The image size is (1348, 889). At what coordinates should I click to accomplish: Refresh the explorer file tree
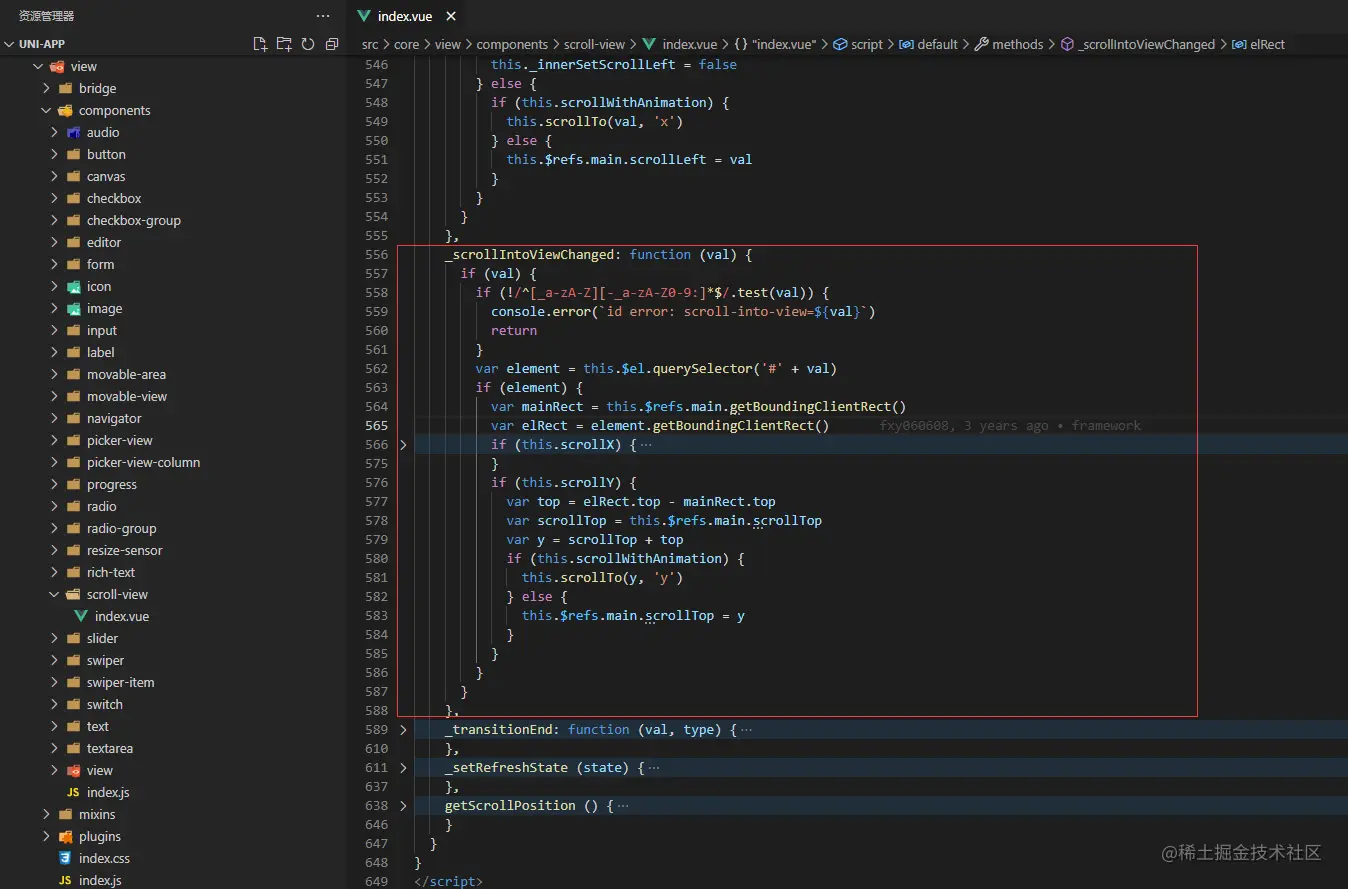pos(308,44)
